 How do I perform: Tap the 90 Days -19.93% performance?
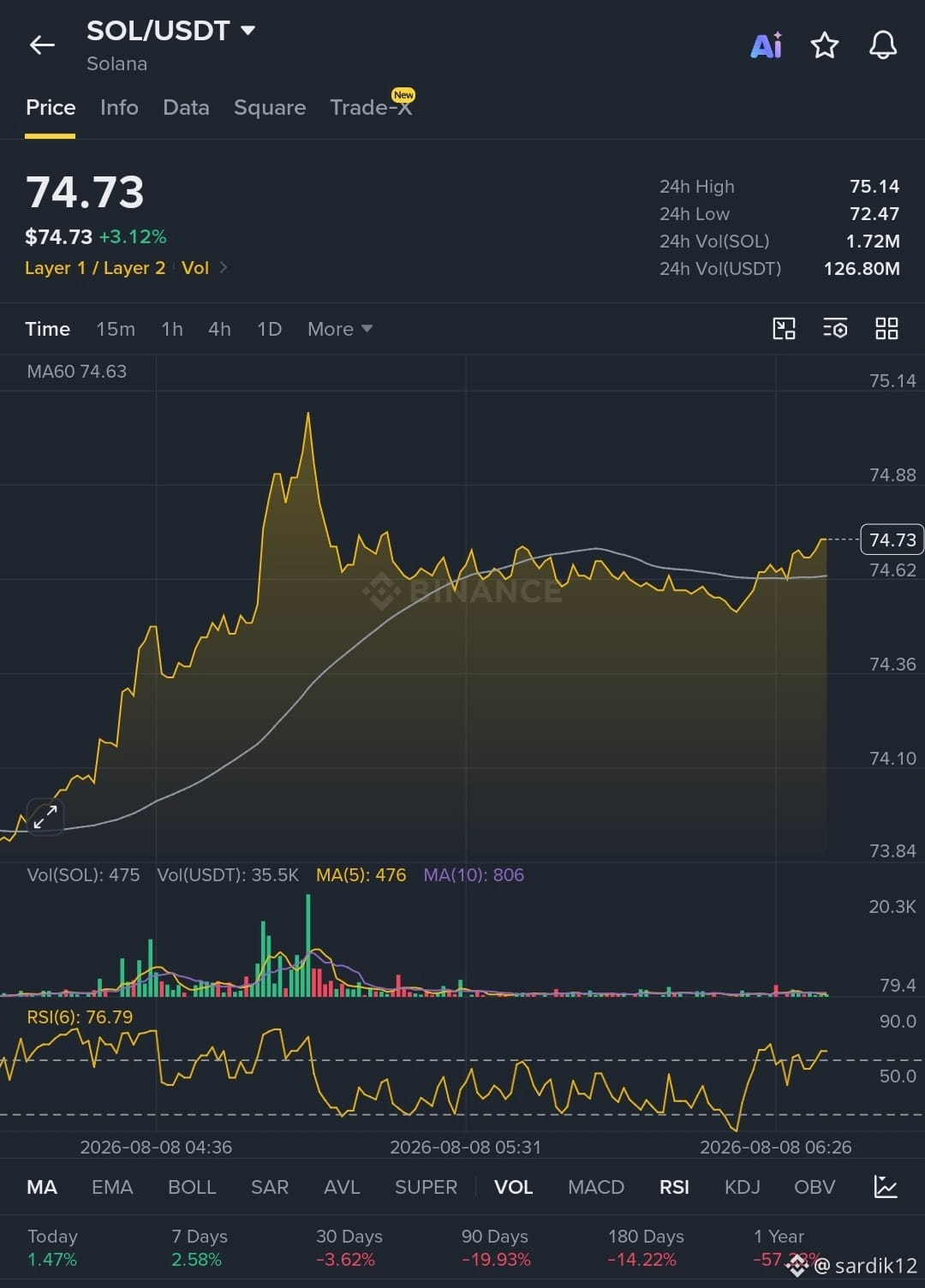pyautogui.click(x=496, y=1248)
